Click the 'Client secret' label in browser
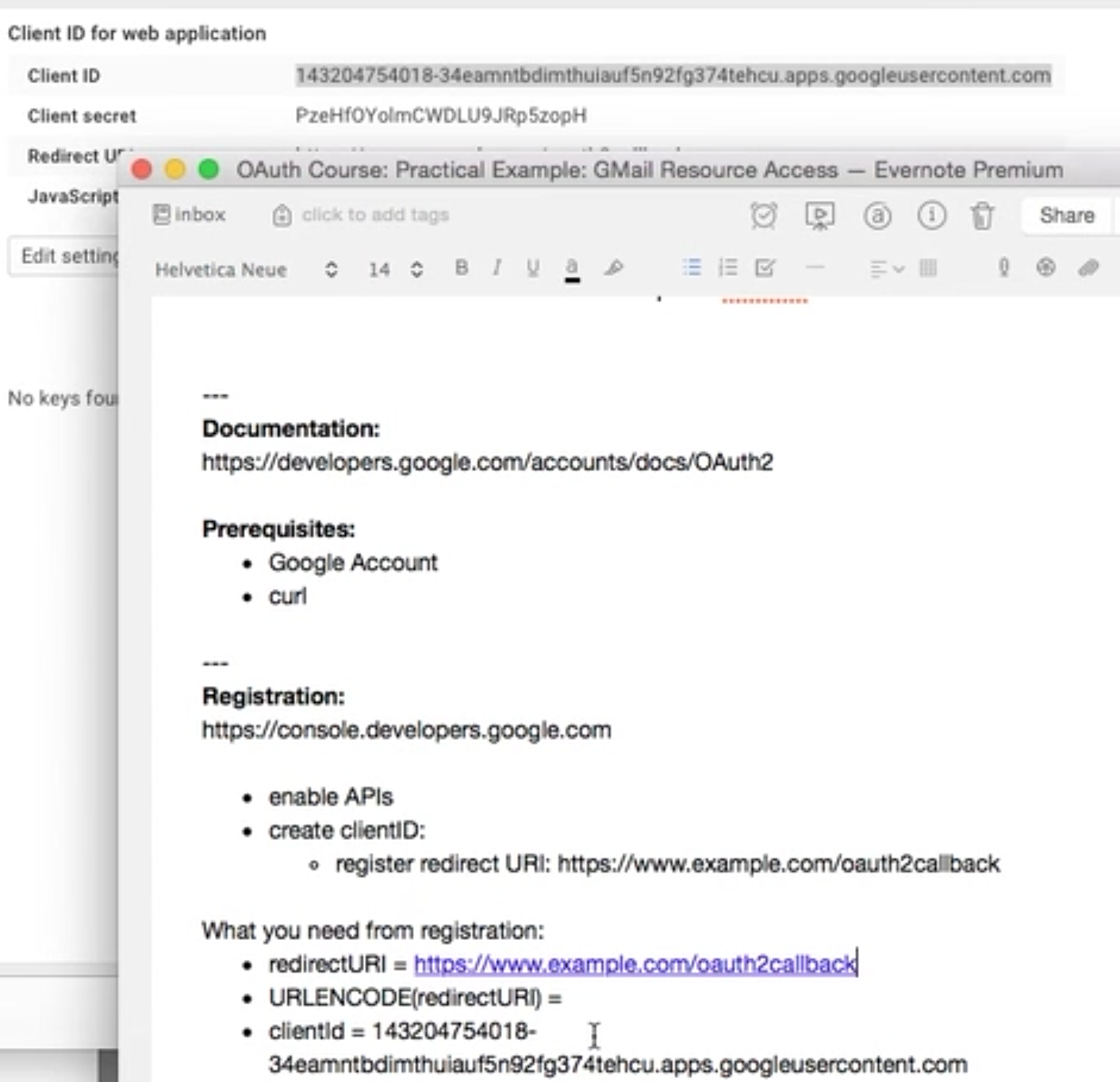 [82, 116]
